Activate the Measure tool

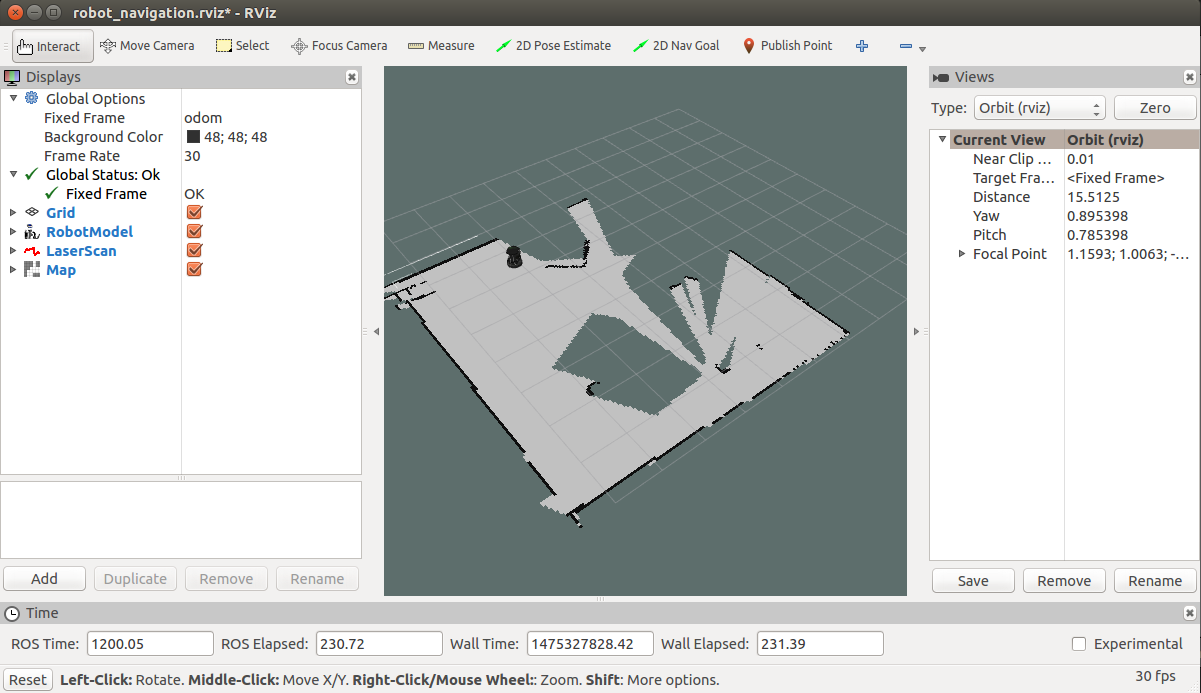point(440,46)
